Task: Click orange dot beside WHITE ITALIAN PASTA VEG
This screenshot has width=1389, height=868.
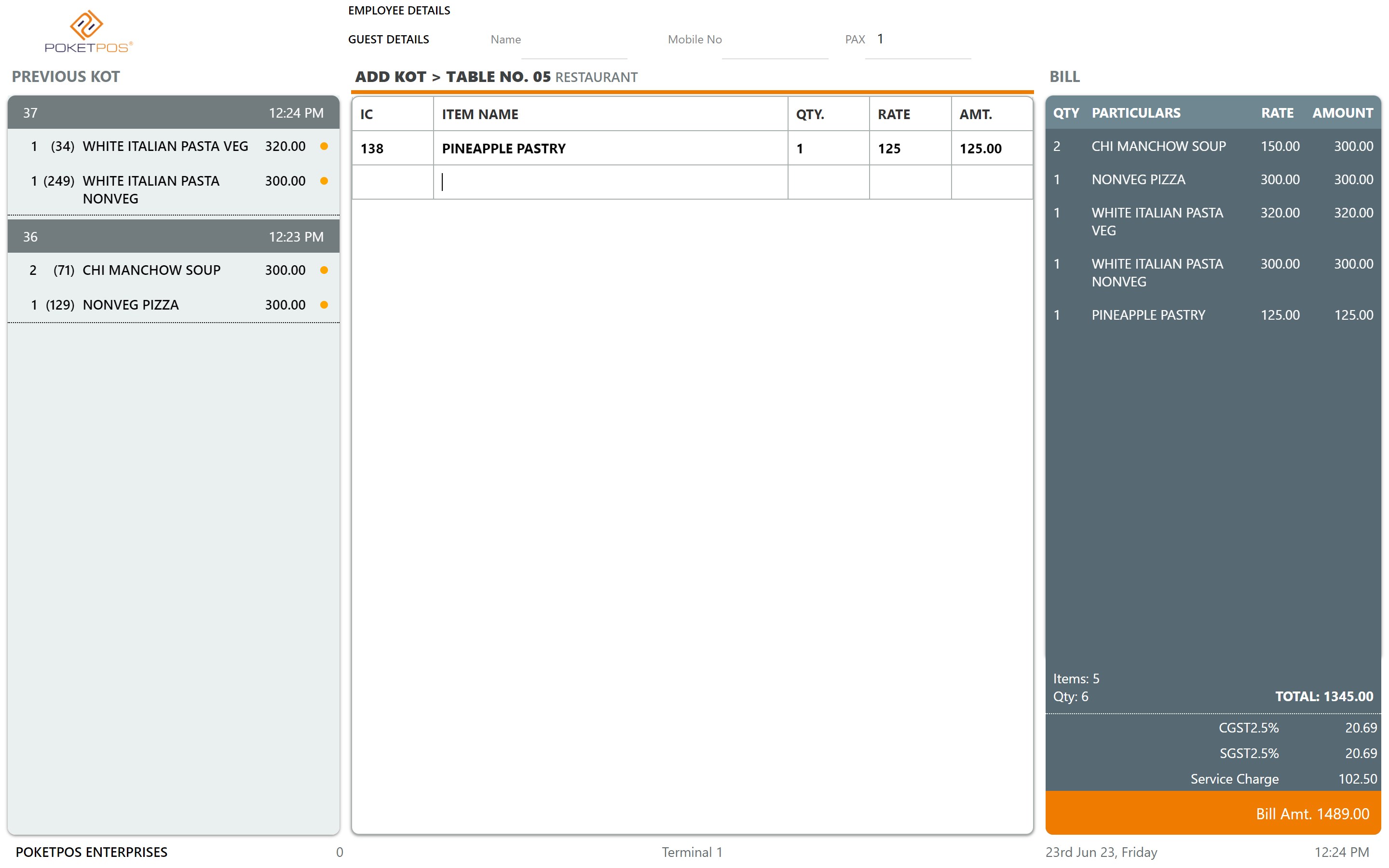Action: (x=324, y=147)
